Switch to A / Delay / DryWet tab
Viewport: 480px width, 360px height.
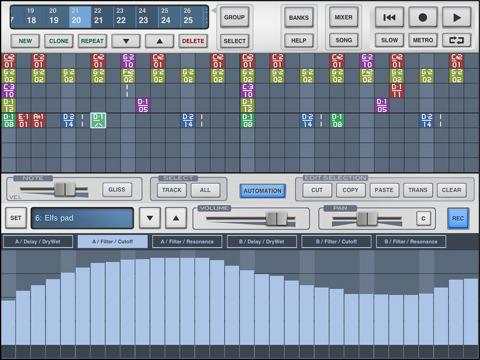(x=38, y=242)
